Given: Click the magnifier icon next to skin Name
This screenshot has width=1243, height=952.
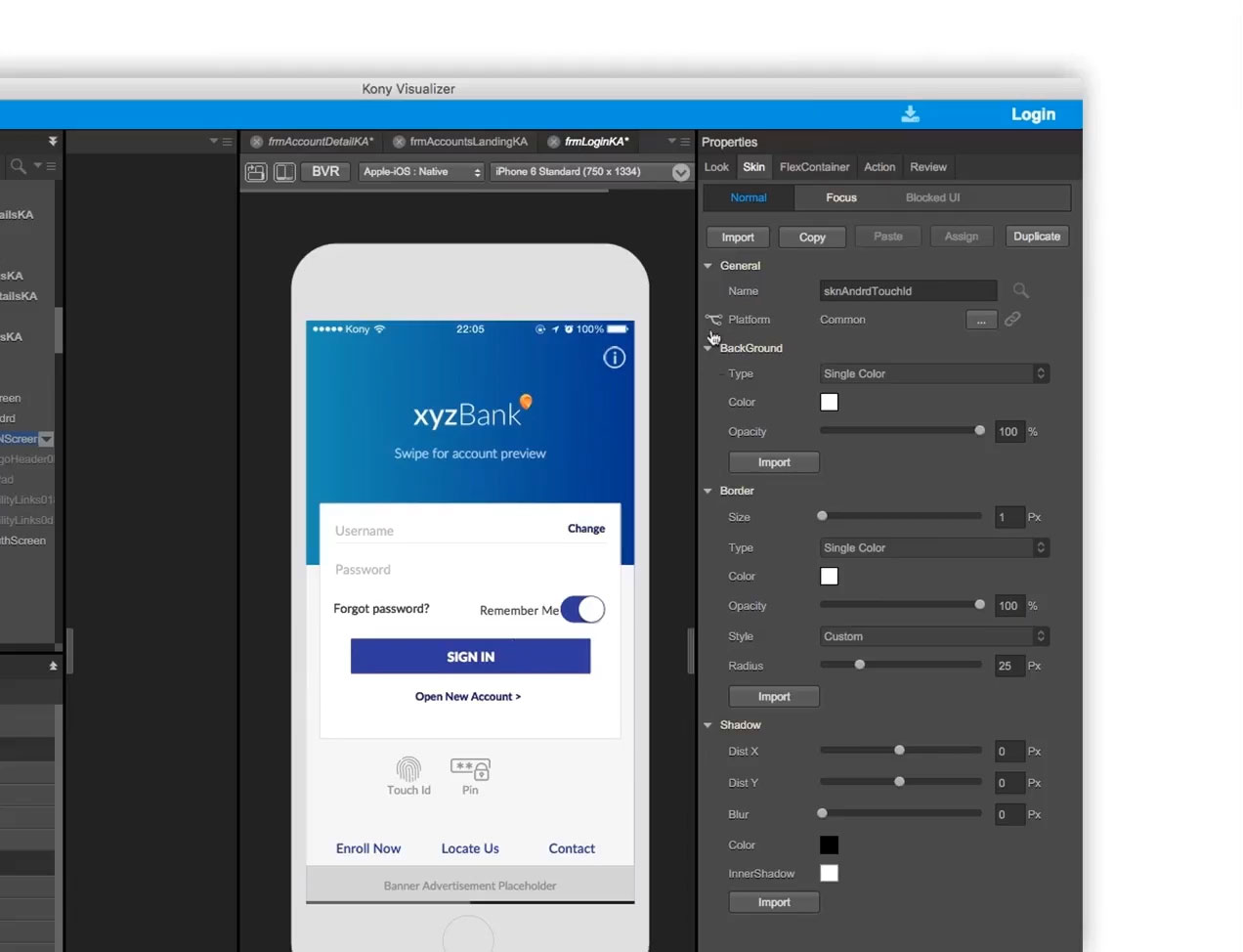Looking at the screenshot, I should click(x=1020, y=290).
